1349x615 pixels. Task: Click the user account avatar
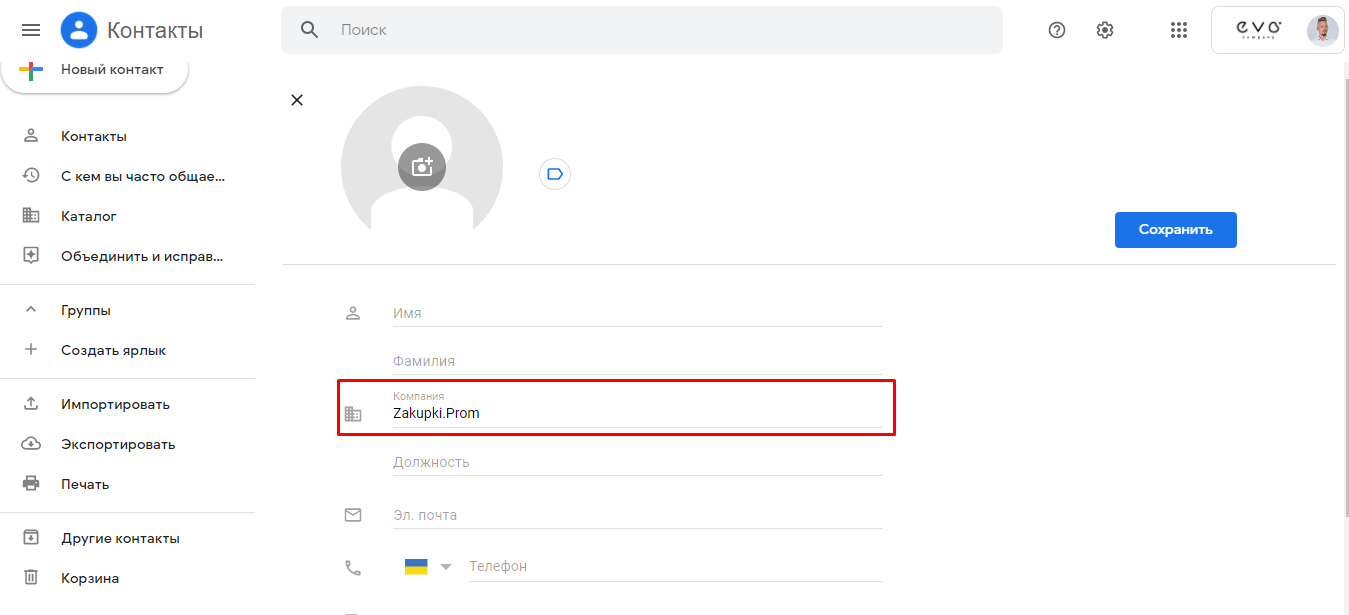(1322, 30)
